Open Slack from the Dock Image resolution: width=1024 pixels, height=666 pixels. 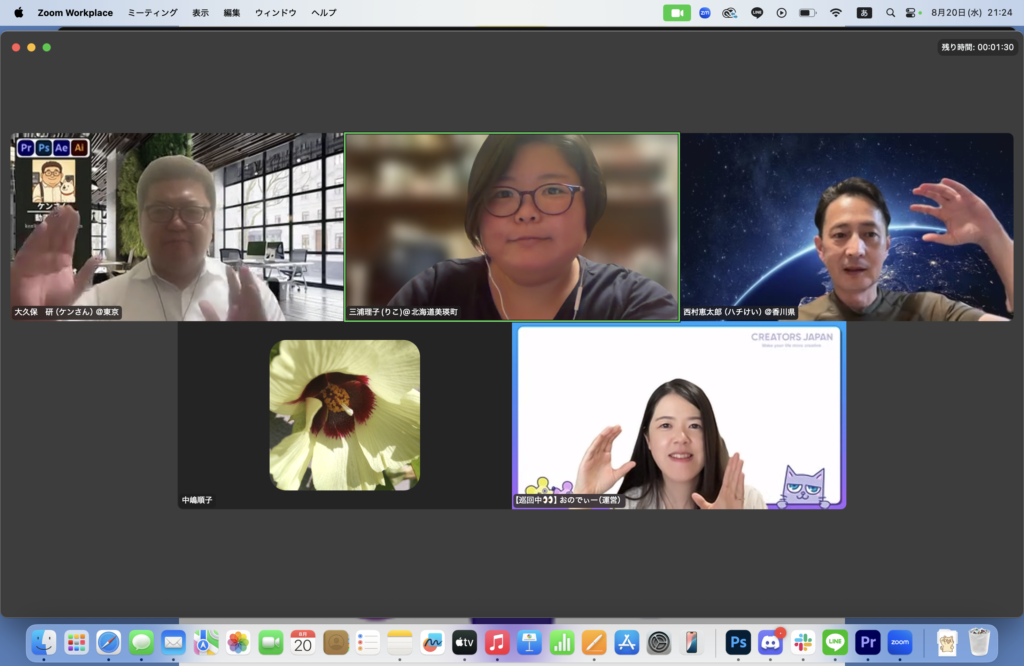(802, 642)
